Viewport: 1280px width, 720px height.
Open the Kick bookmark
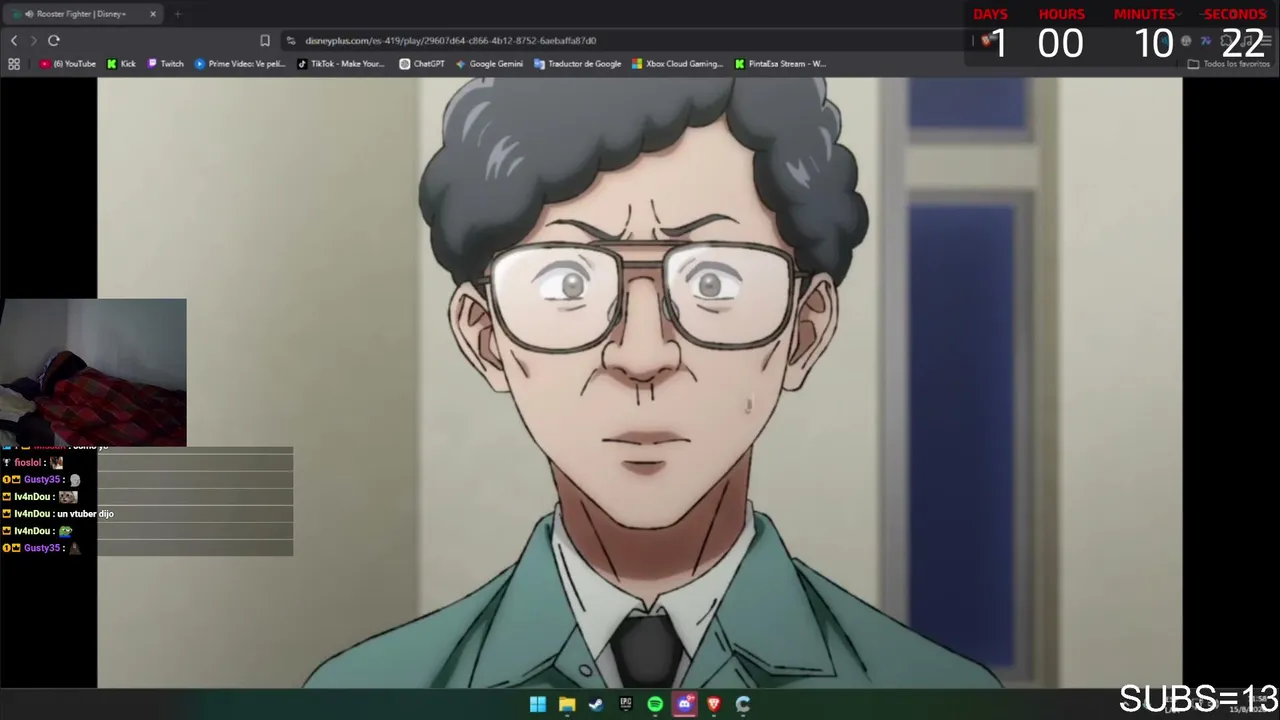121,64
